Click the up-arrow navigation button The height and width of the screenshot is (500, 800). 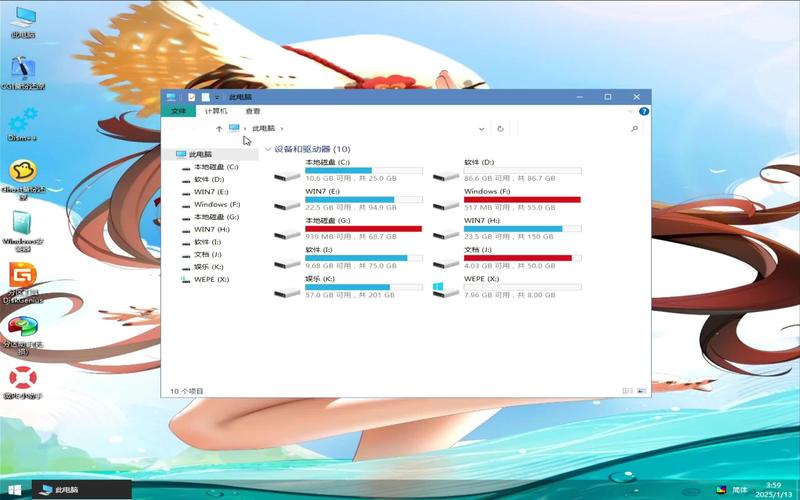coord(219,129)
